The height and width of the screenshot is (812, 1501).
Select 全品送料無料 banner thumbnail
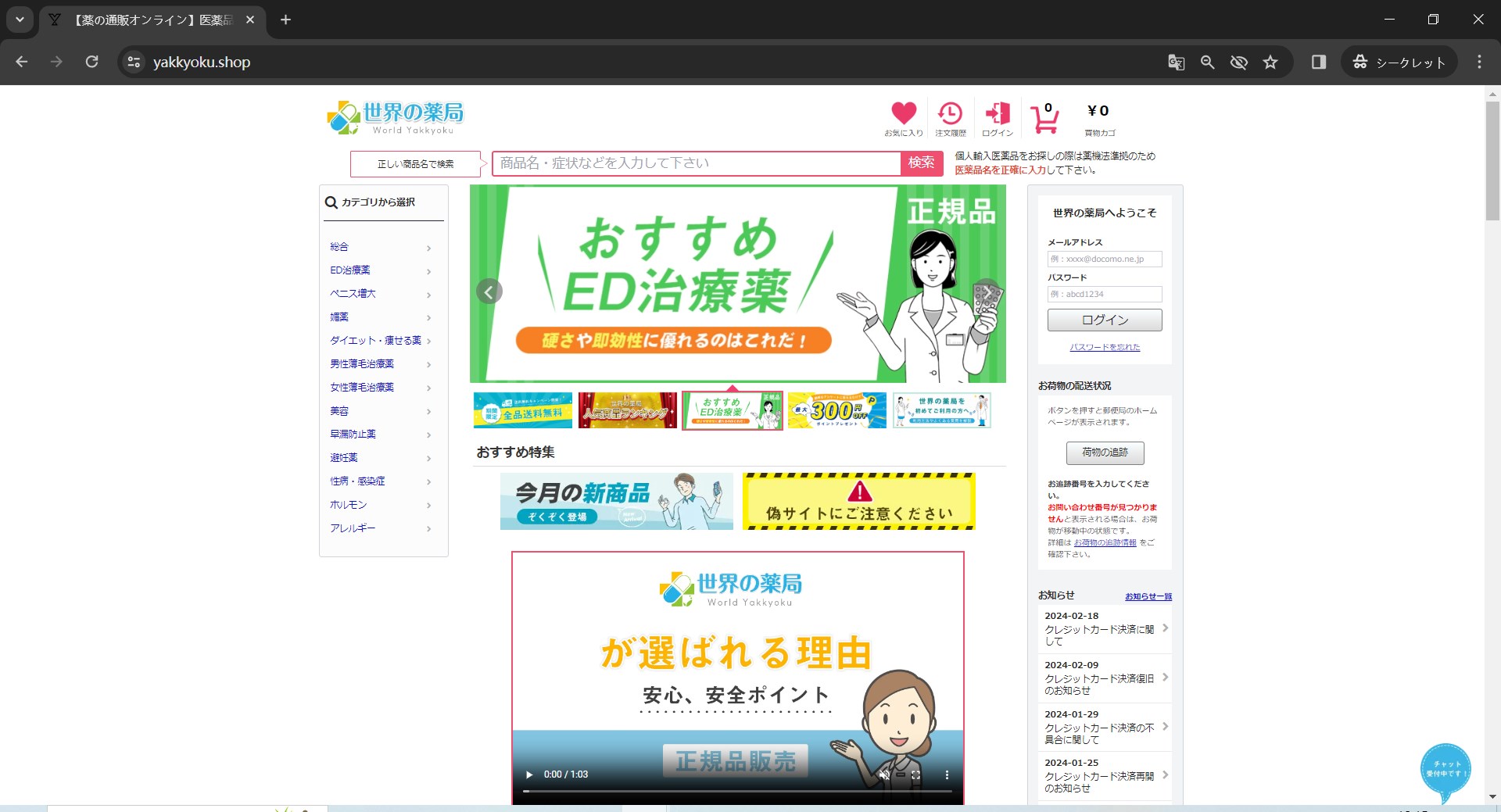coord(523,410)
